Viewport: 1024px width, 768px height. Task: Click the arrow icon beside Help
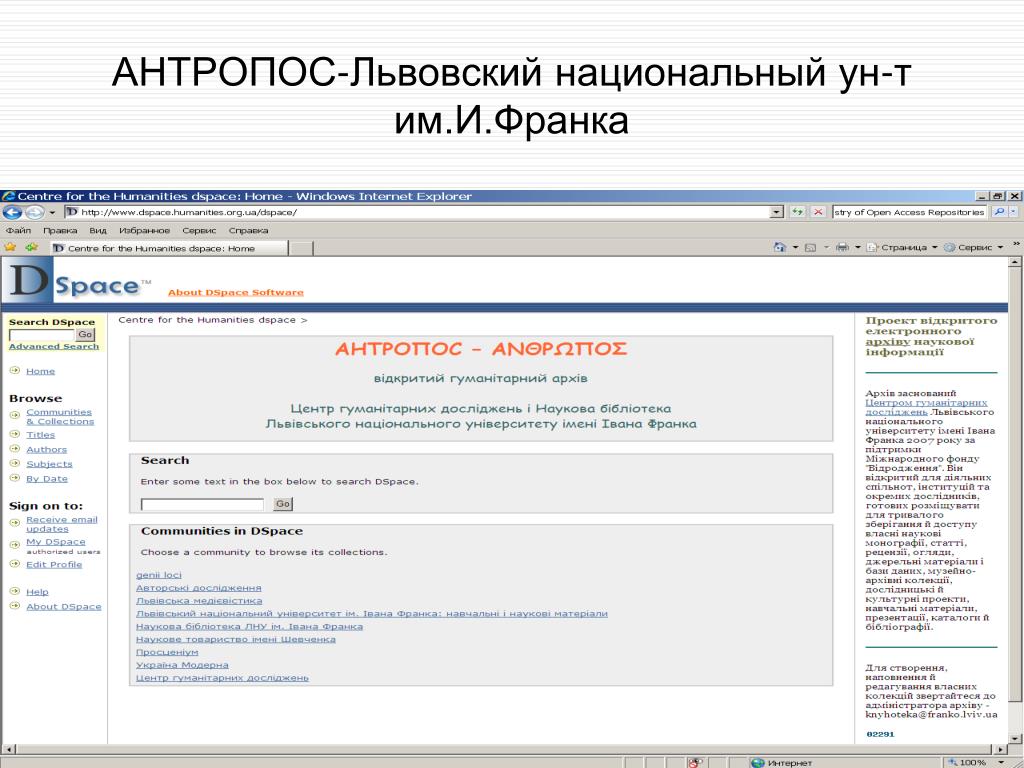point(15,592)
